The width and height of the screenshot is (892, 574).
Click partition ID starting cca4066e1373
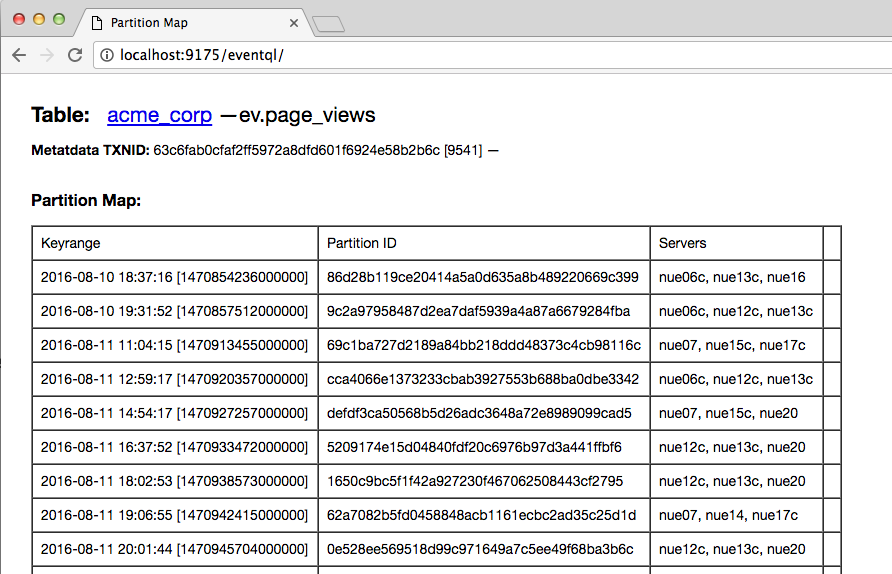[x=483, y=379]
